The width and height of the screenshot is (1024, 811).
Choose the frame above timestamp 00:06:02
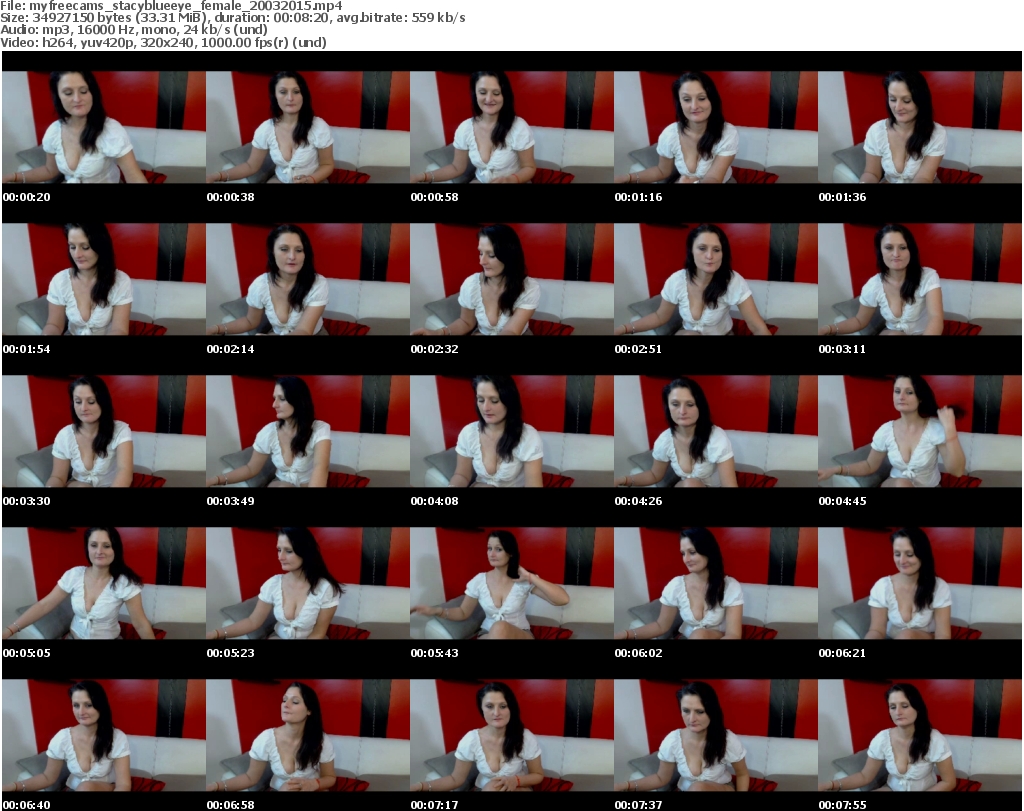point(716,583)
